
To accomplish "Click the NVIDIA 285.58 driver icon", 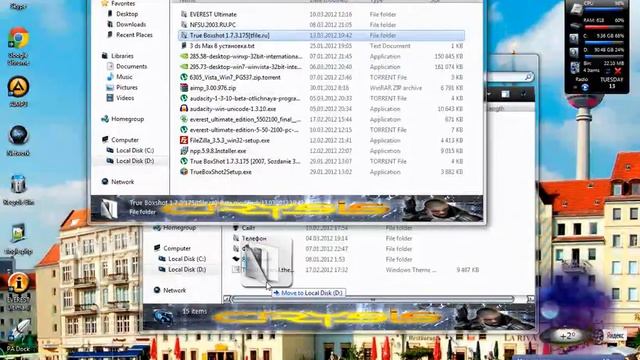I will [184, 56].
